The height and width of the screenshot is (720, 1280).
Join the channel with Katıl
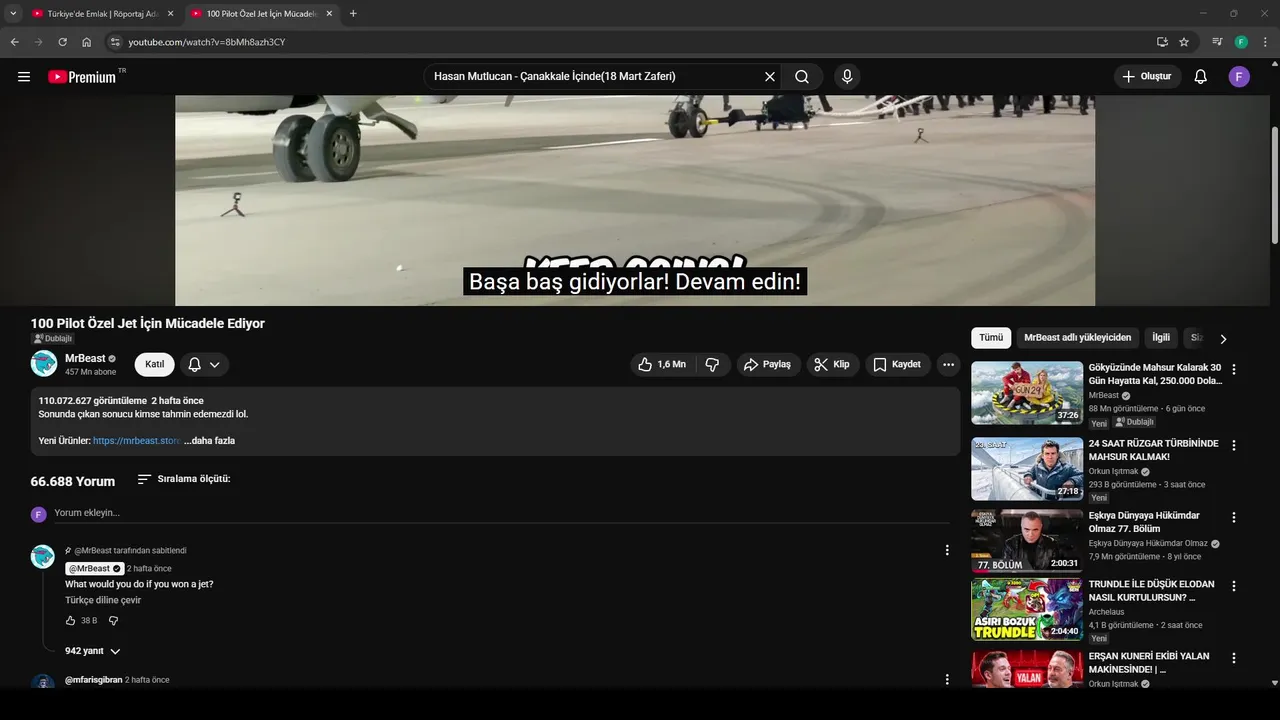coord(154,365)
